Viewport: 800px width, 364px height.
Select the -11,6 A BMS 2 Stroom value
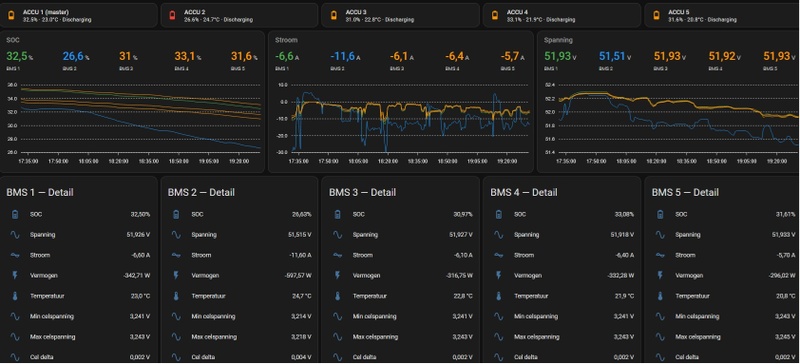click(345, 56)
